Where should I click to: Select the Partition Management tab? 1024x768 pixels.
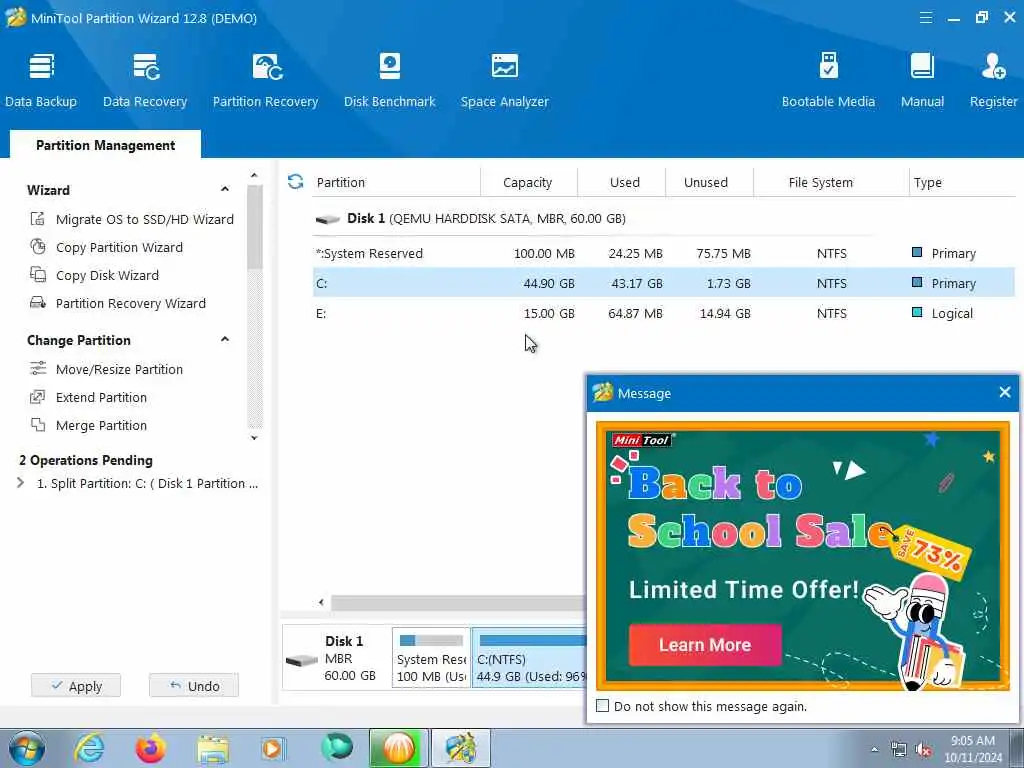[x=105, y=145]
